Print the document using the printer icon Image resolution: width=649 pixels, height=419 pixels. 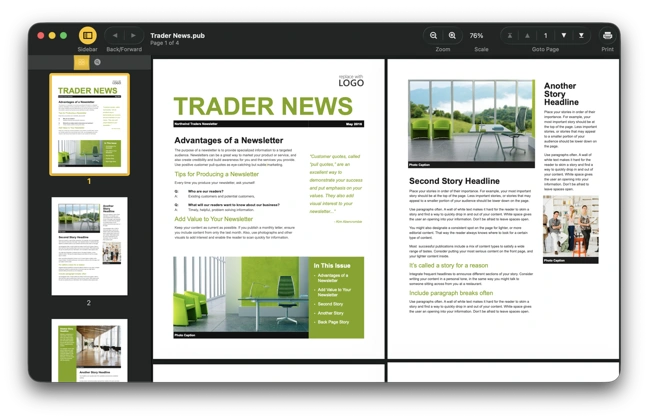click(x=607, y=36)
